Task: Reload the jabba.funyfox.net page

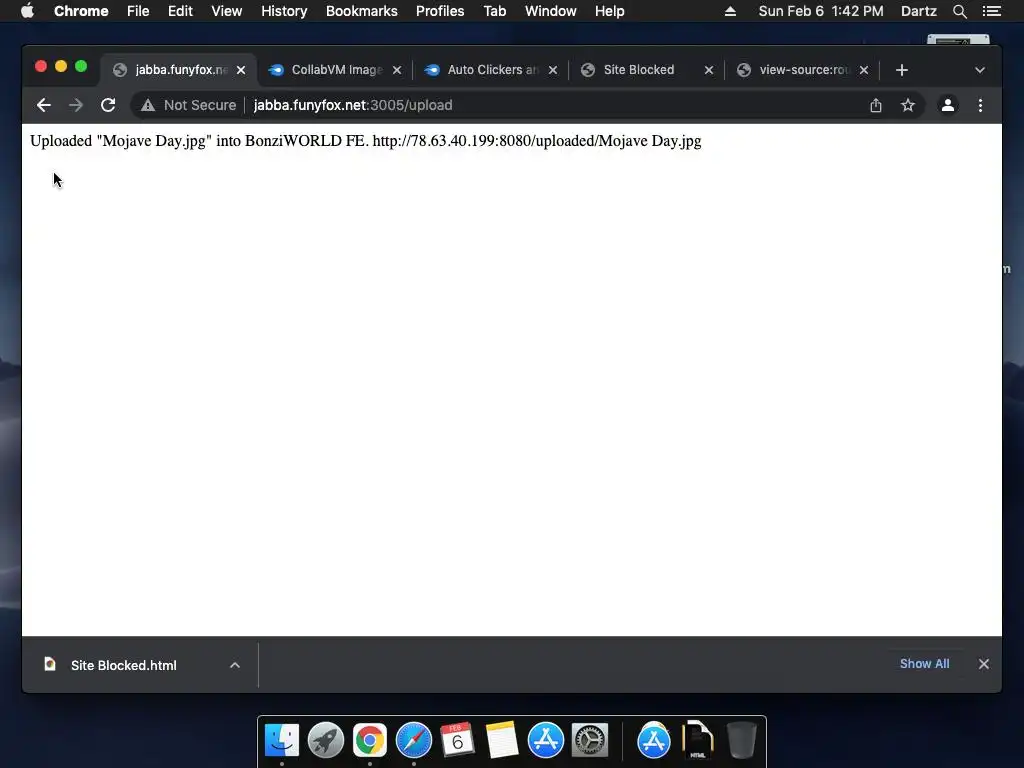Action: (108, 105)
